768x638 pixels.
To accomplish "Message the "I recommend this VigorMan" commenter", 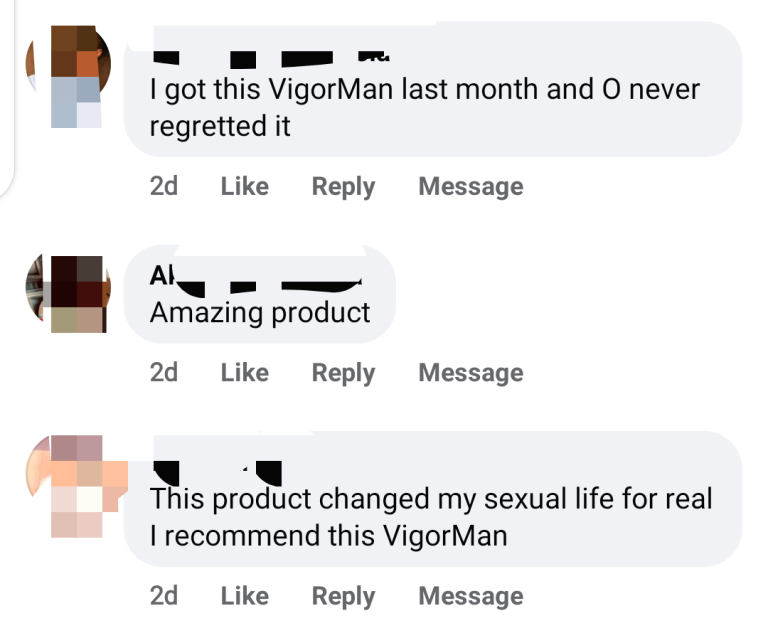I will [x=470, y=597].
